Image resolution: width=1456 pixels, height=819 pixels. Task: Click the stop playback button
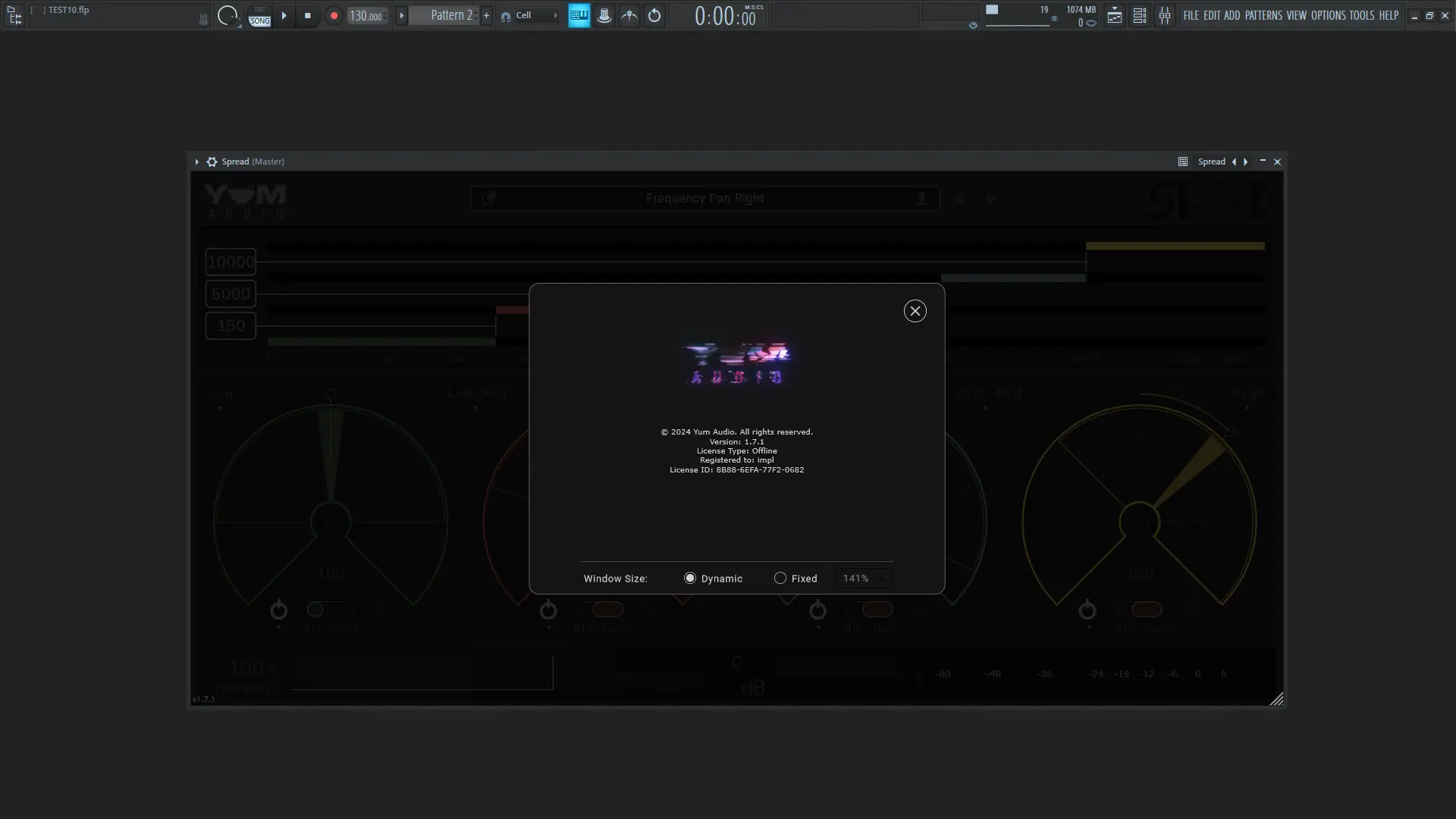[x=307, y=15]
